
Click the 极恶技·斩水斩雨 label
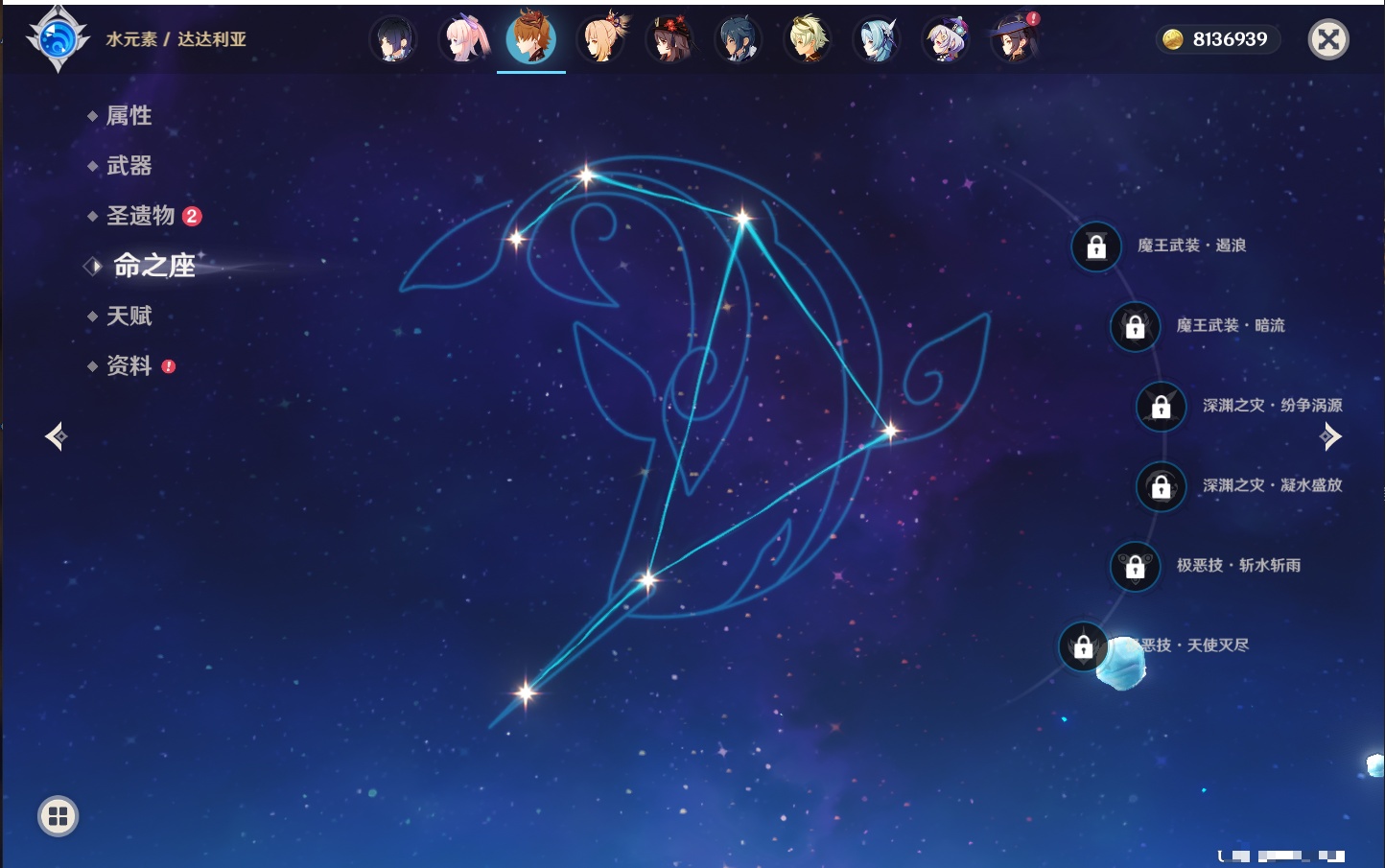[x=1239, y=565]
